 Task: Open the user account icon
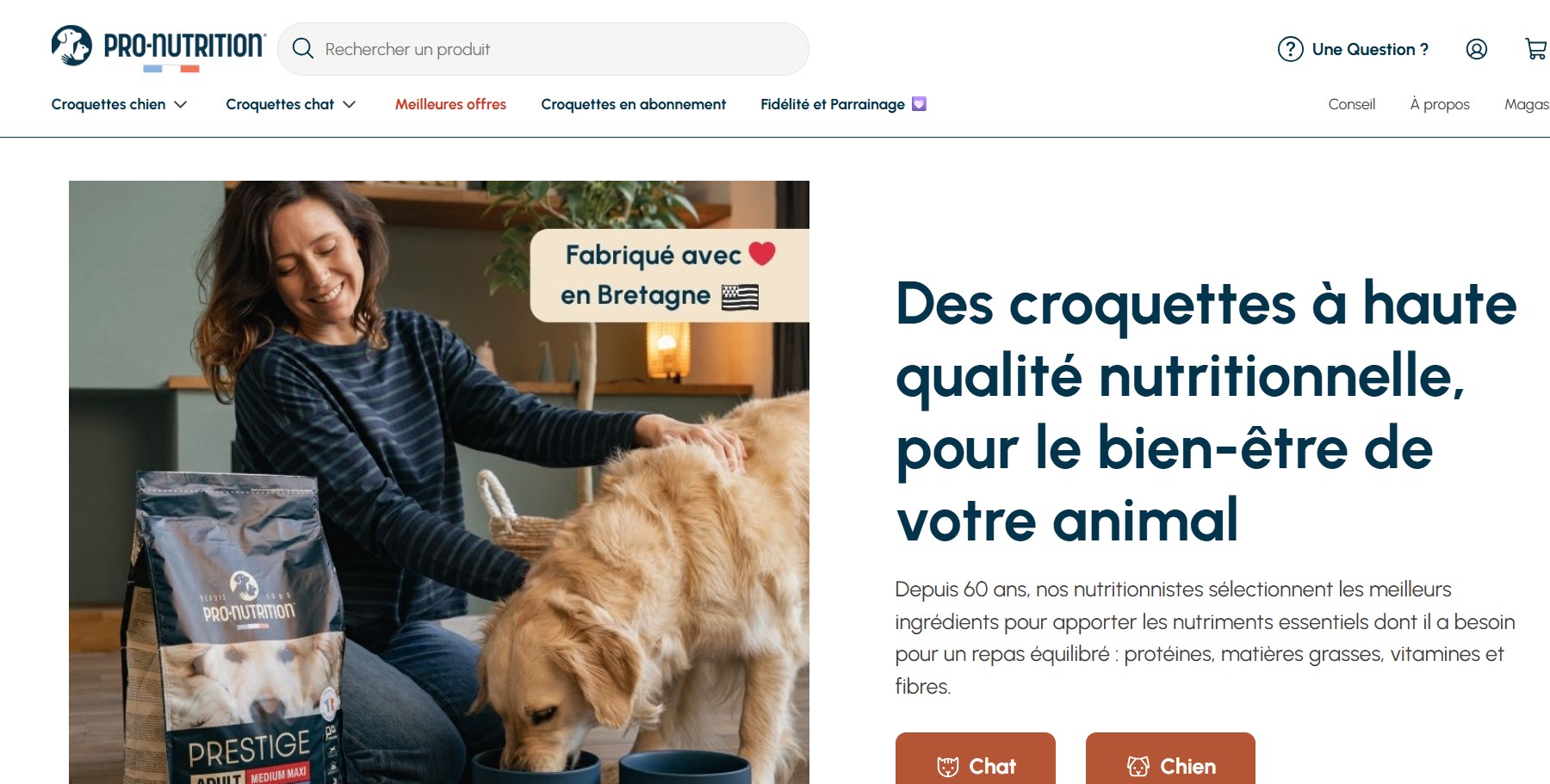[x=1477, y=49]
